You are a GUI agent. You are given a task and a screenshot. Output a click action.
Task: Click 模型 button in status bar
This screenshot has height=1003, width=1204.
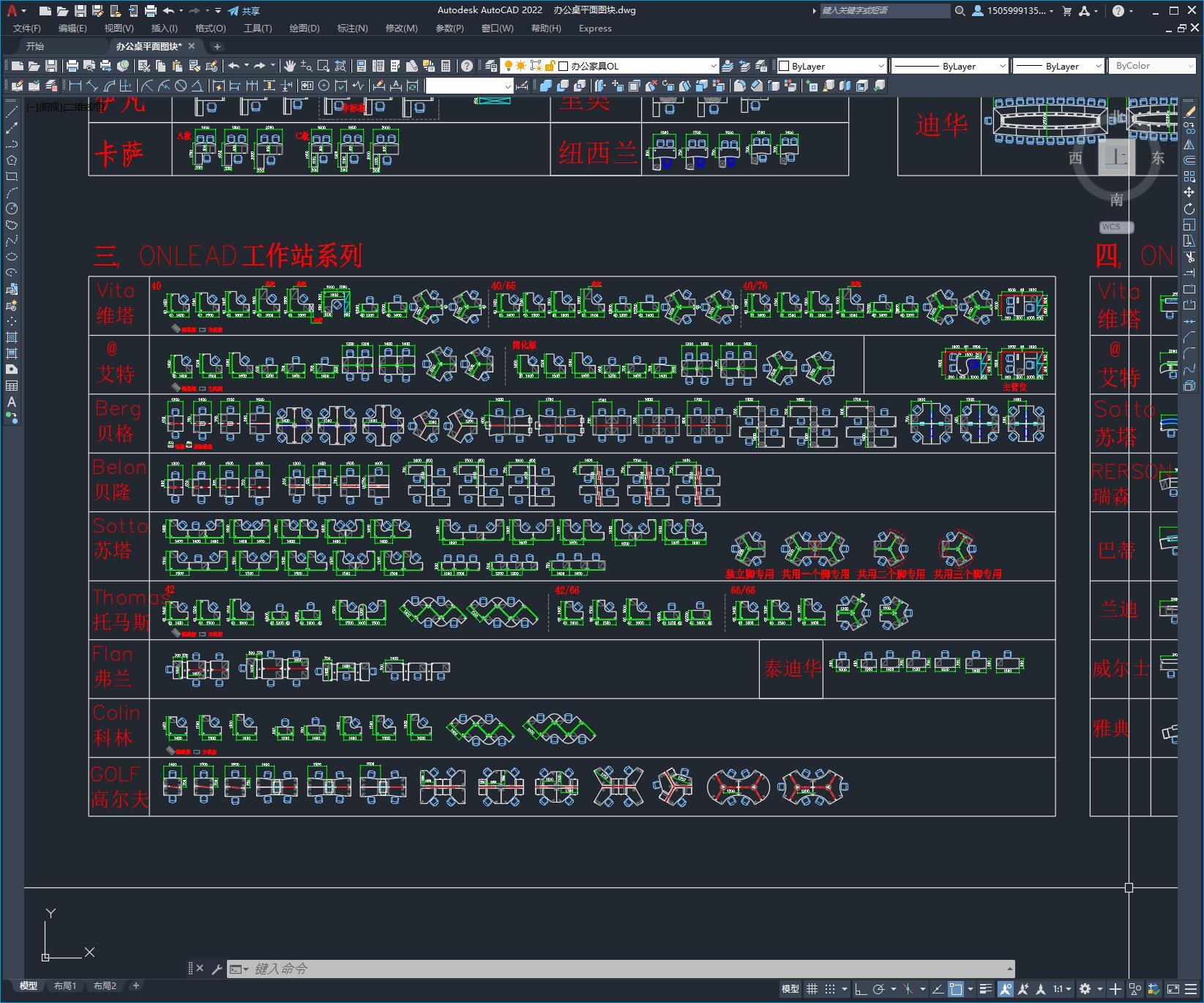pos(790,989)
